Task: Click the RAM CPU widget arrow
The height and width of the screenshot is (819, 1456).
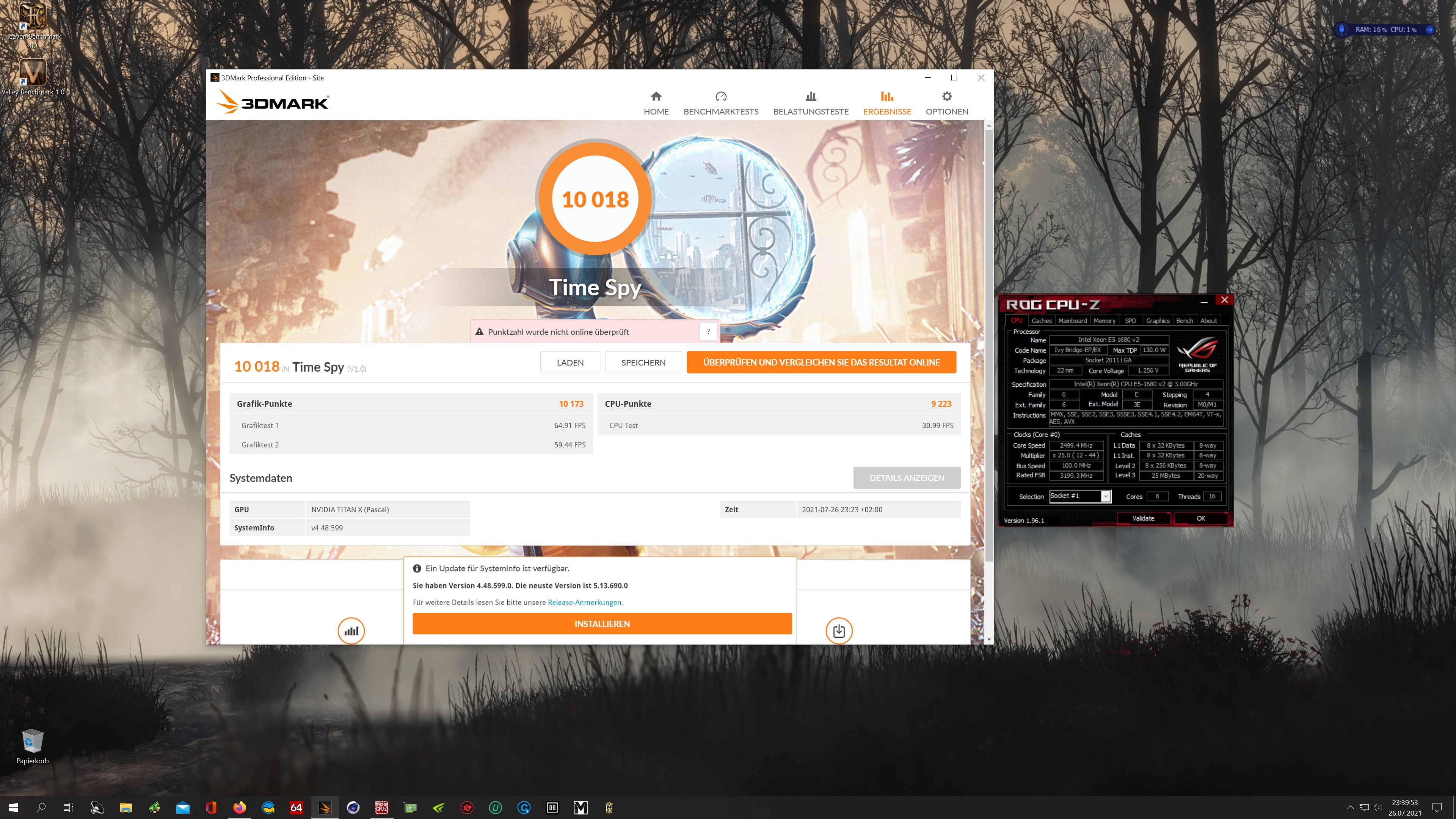Action: pos(1429,30)
